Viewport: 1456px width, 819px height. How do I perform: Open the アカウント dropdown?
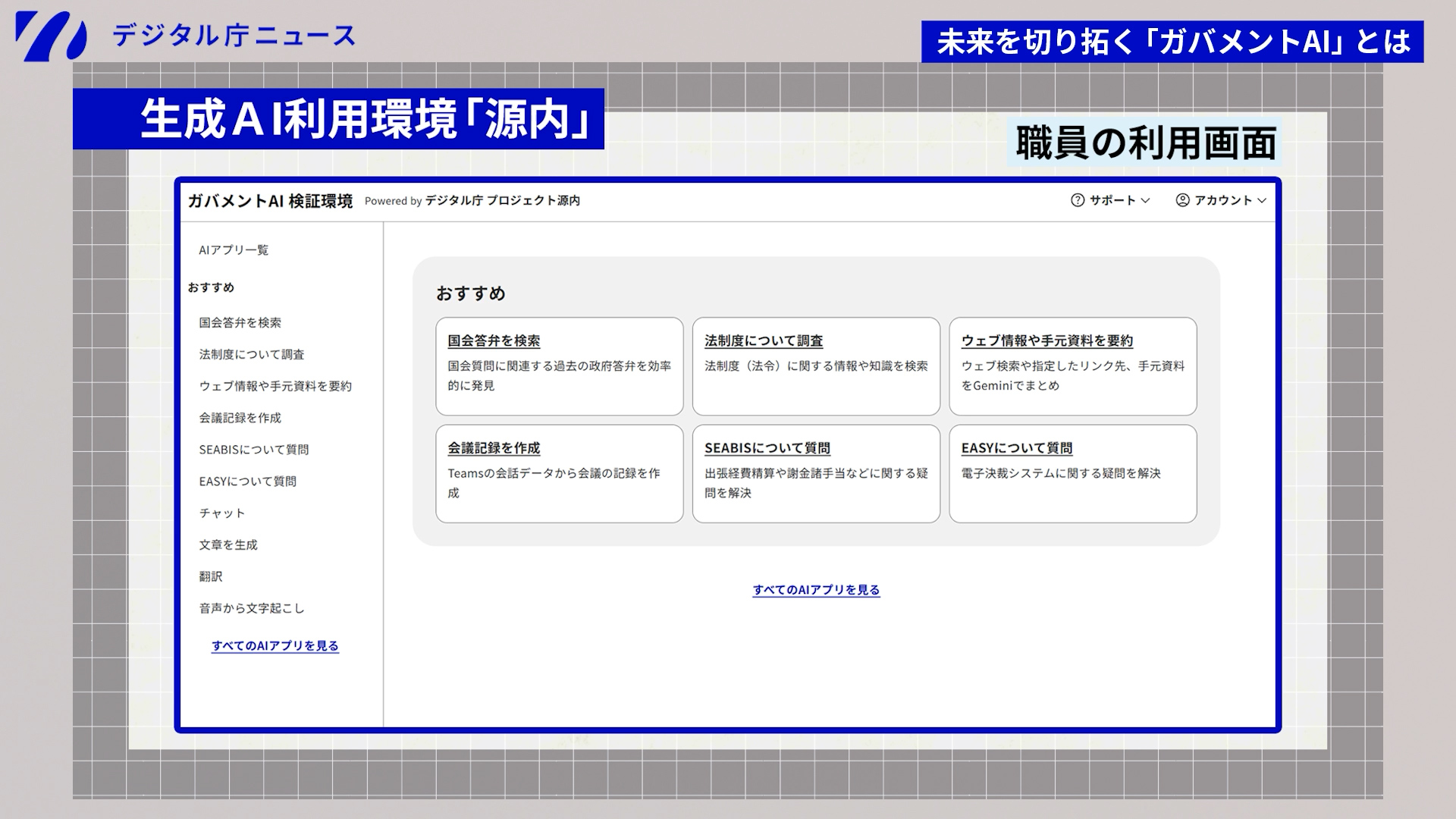click(x=1223, y=201)
